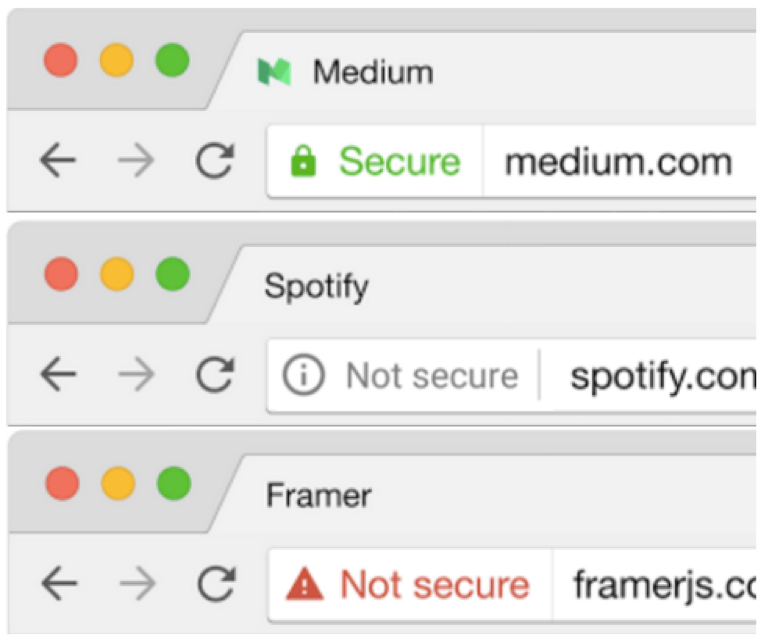Minimize the Spotify window with yellow button
Viewport: 761px width, 642px height.
tap(116, 273)
